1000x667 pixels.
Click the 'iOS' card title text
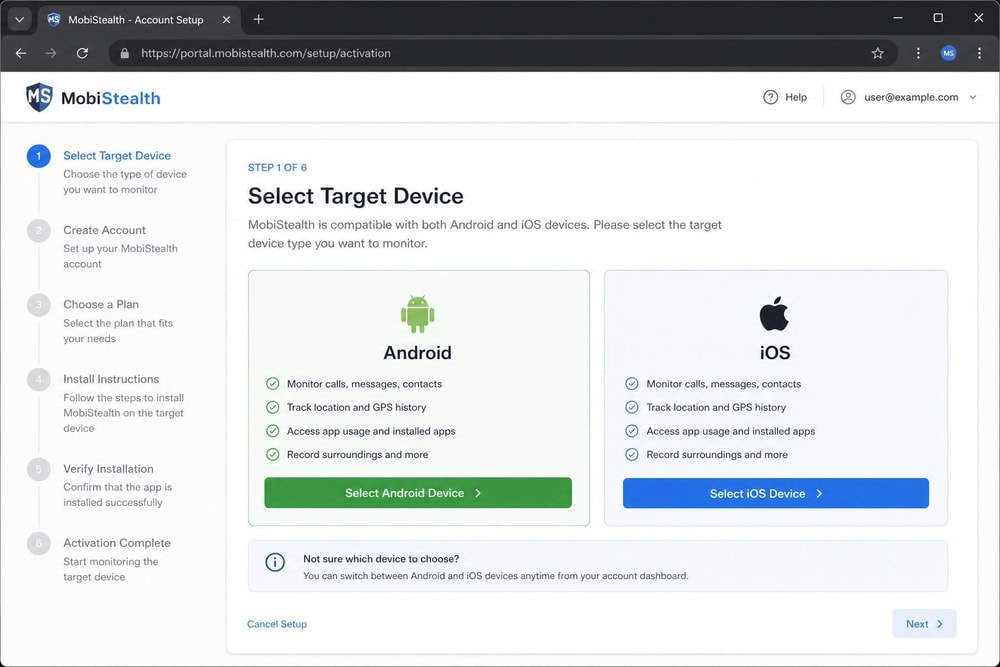[775, 353]
